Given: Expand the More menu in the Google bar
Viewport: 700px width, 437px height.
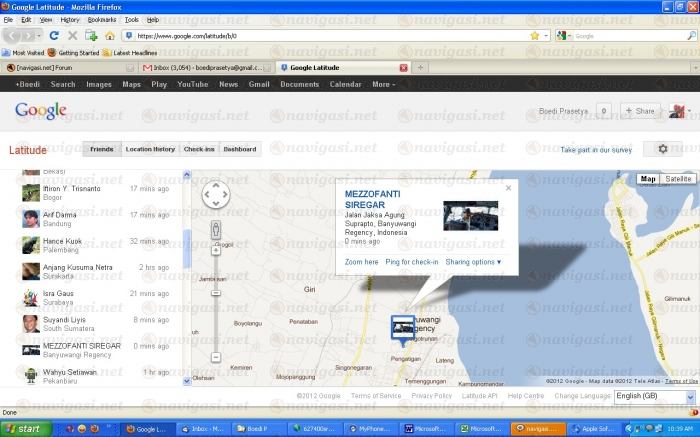Looking at the screenshot, I should (x=382, y=85).
